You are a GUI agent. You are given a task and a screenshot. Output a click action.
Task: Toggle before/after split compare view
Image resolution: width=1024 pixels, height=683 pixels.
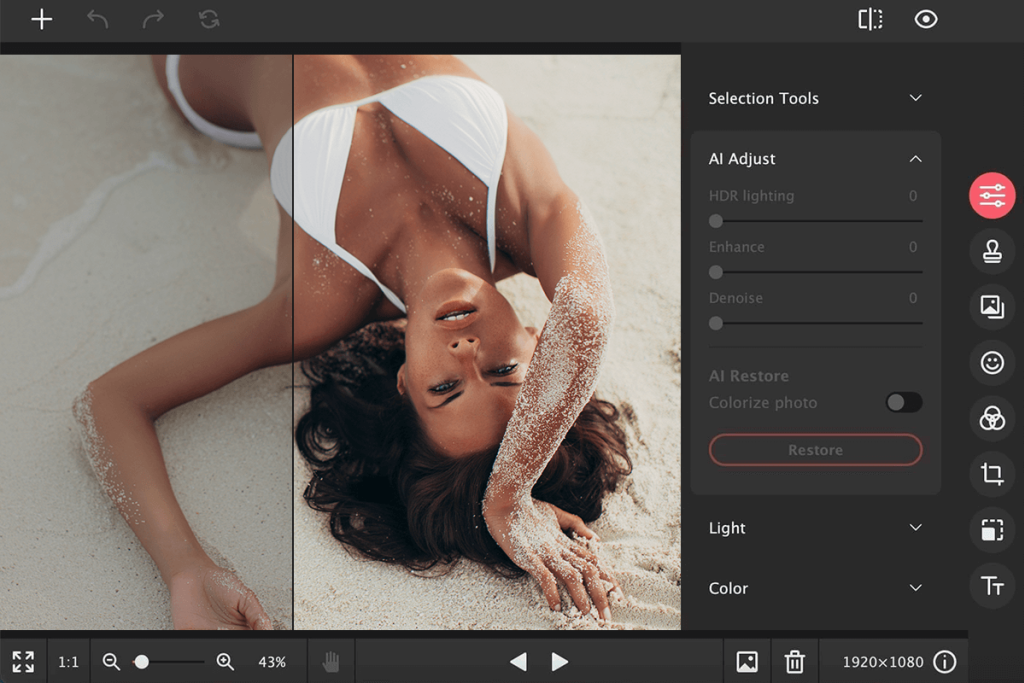870,19
